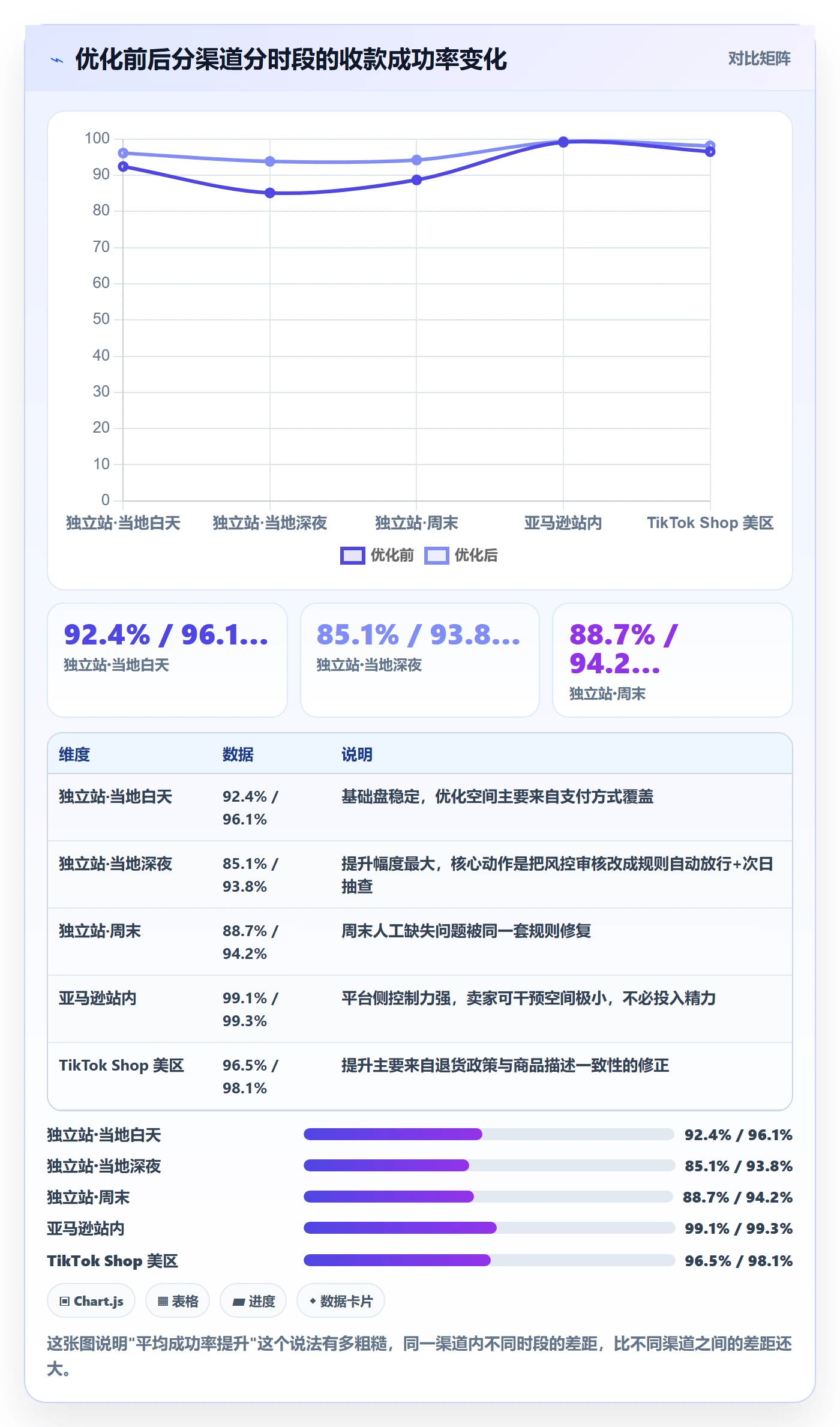Click the progress bar for TikTok Shop 美区
This screenshot has height=1427, width=840.
click(489, 1260)
